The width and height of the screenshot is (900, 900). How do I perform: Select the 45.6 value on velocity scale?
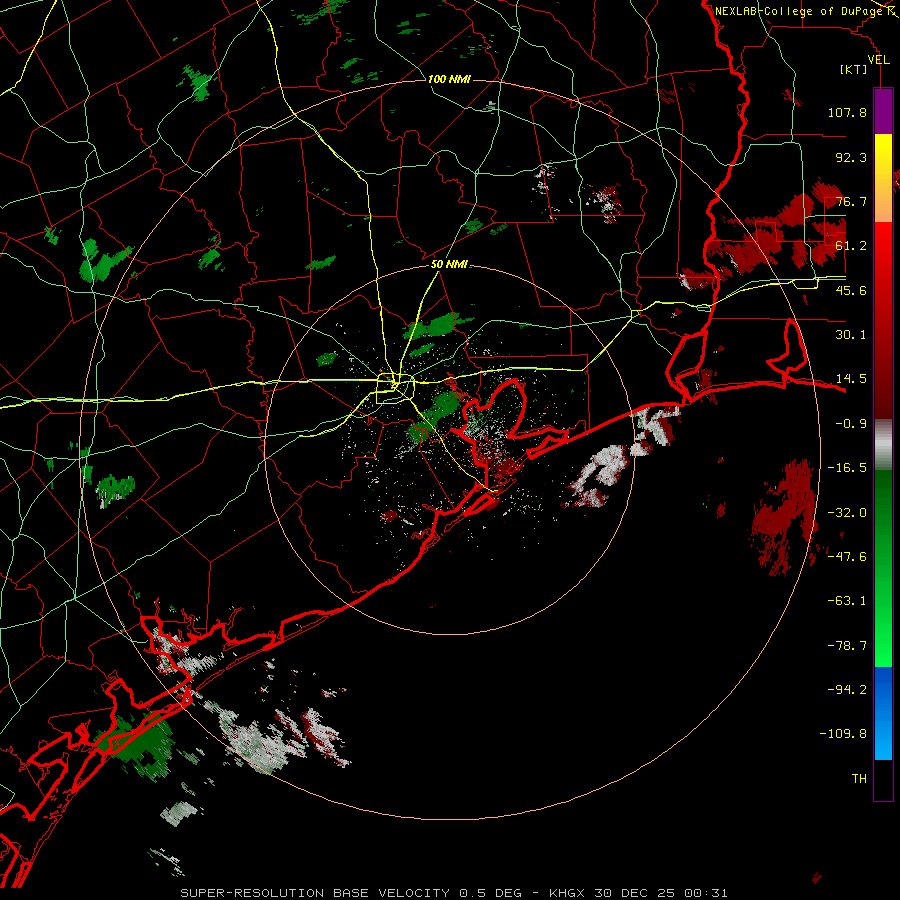pyautogui.click(x=851, y=290)
